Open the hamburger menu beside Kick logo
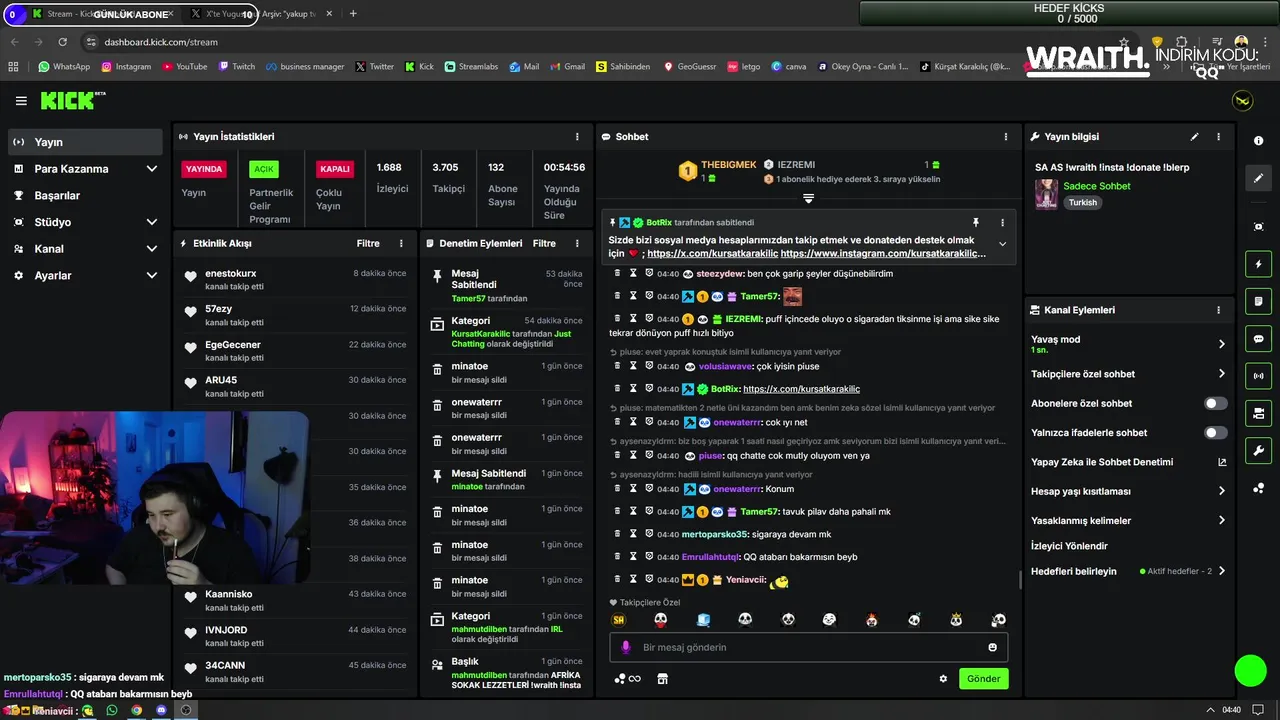Viewport: 1280px width, 720px height. coord(21,101)
